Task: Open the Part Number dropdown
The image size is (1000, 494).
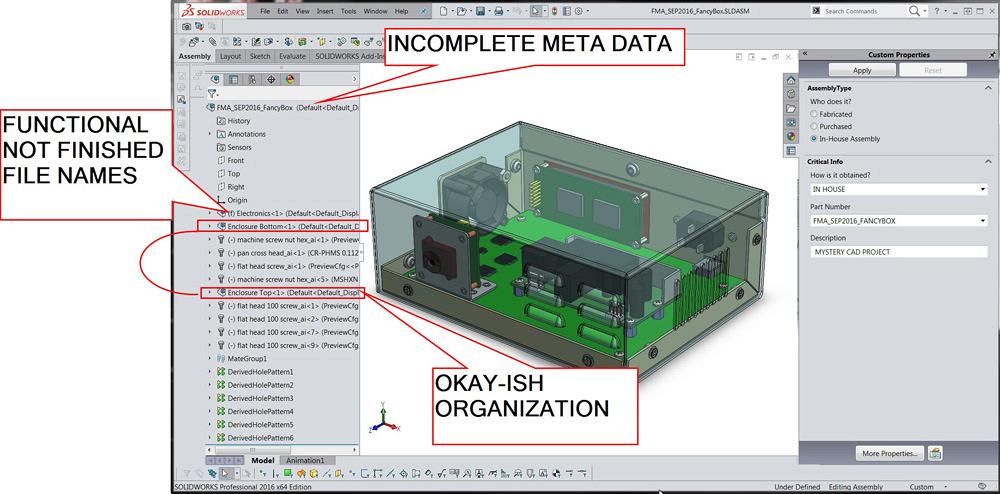Action: tap(983, 221)
